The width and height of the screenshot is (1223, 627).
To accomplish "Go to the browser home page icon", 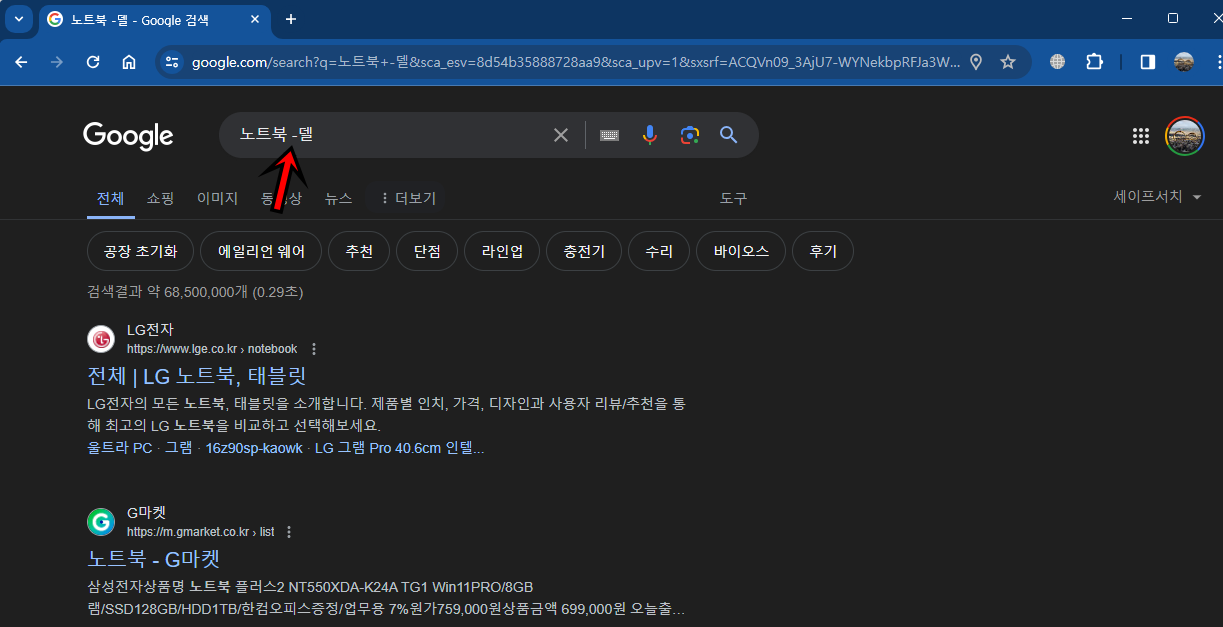I will click(129, 62).
